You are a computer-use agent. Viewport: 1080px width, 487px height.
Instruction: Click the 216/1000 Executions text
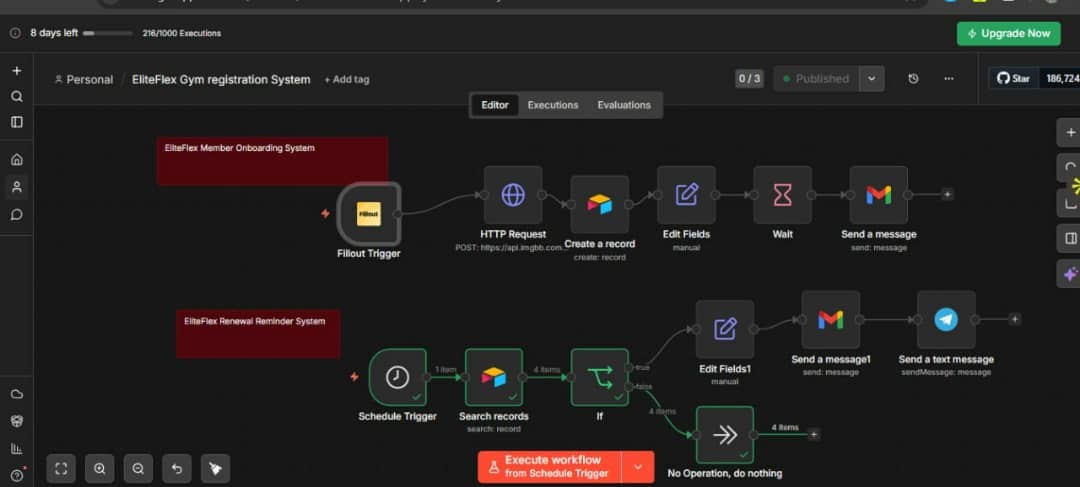182,33
